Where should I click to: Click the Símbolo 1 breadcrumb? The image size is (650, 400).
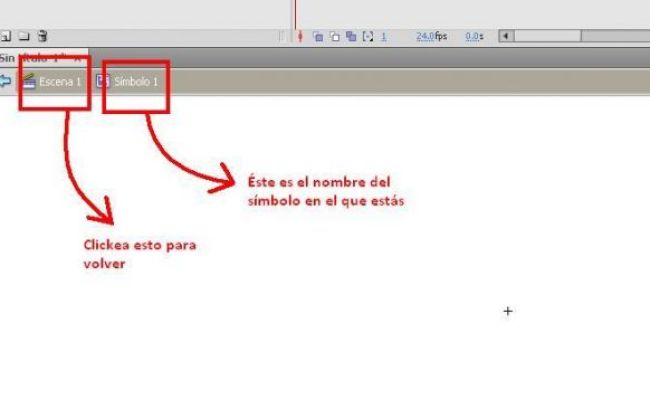(127, 82)
